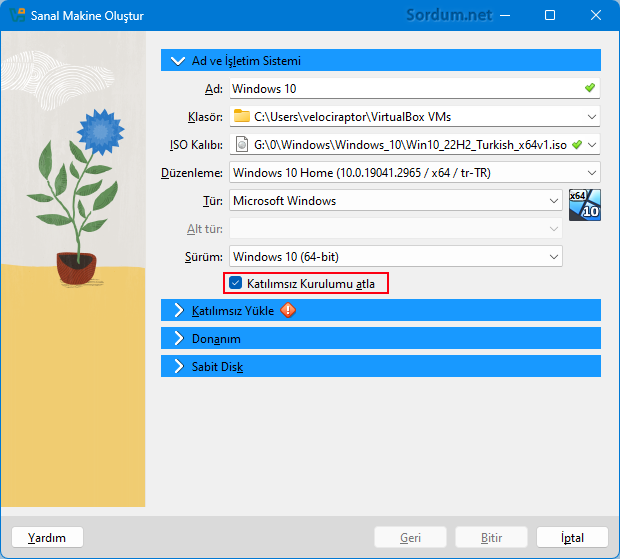The width and height of the screenshot is (620, 559).
Task: Click the VirtualBox icon in title bar
Action: tap(17, 15)
